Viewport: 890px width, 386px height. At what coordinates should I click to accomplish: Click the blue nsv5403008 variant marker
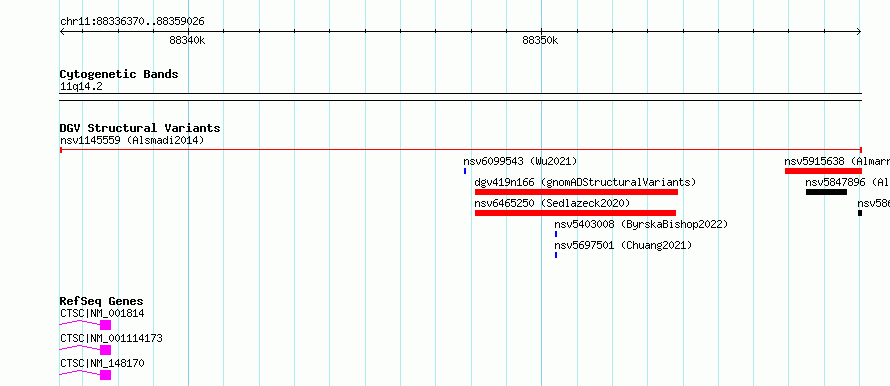tap(556, 234)
